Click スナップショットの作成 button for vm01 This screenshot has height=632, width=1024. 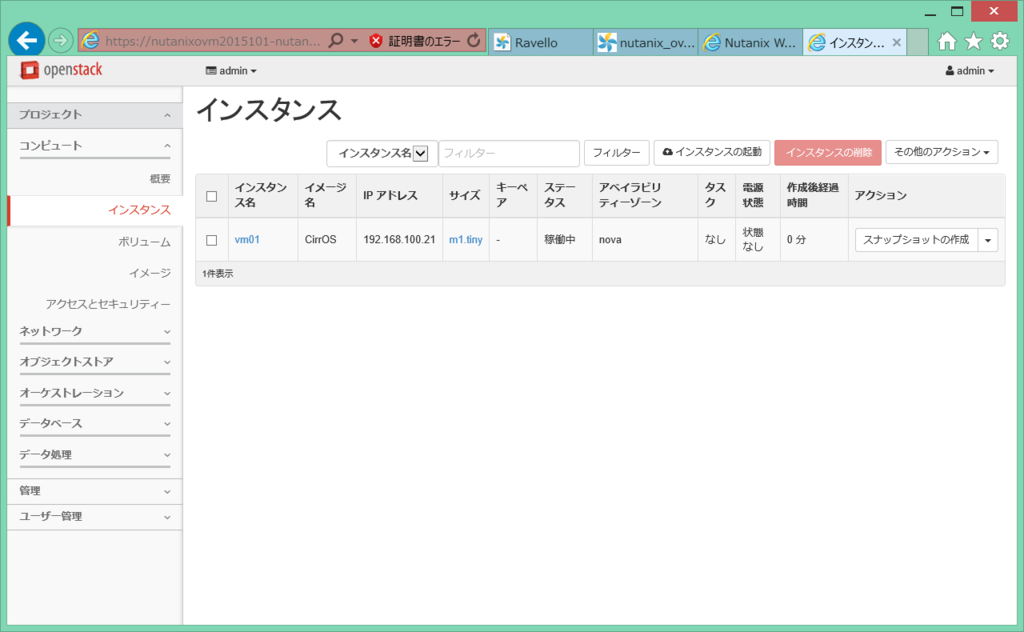pos(916,240)
